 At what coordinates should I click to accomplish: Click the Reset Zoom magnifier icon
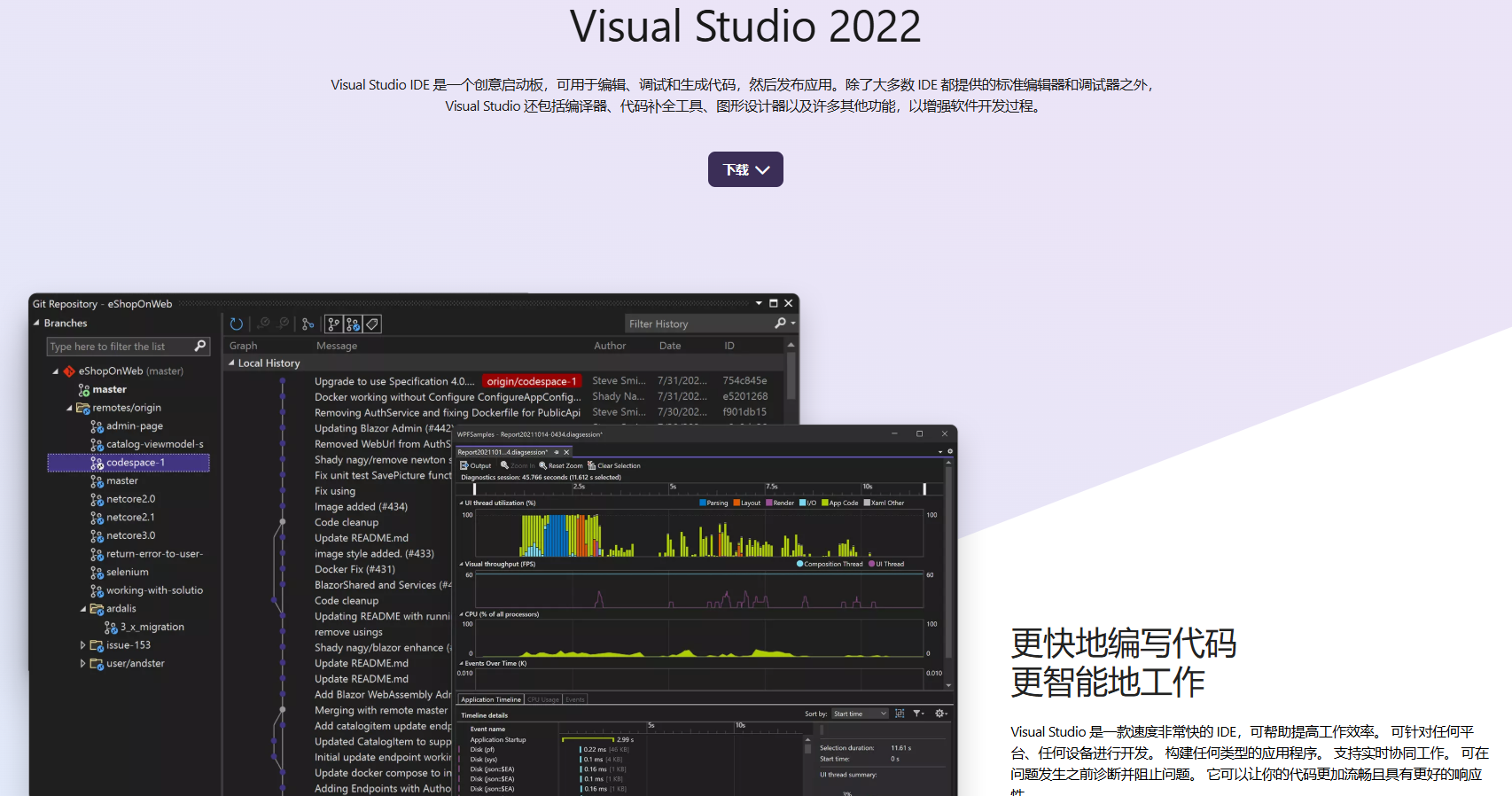(542, 465)
